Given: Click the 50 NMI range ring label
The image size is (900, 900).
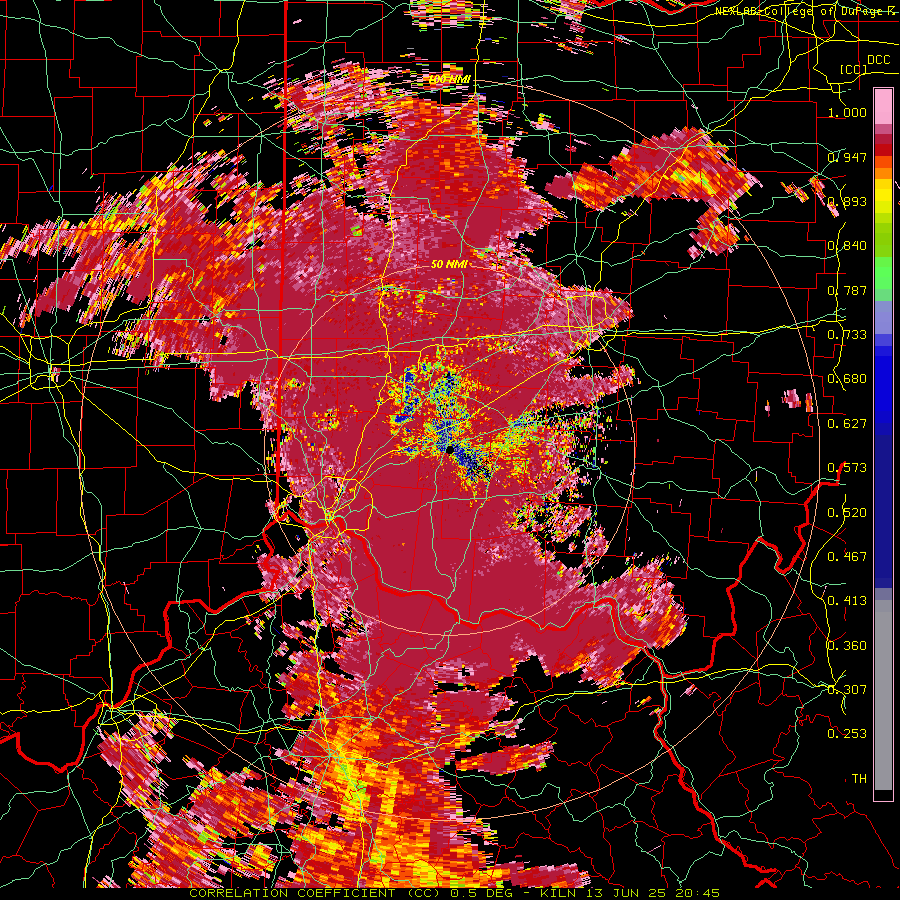Looking at the screenshot, I should [x=449, y=265].
